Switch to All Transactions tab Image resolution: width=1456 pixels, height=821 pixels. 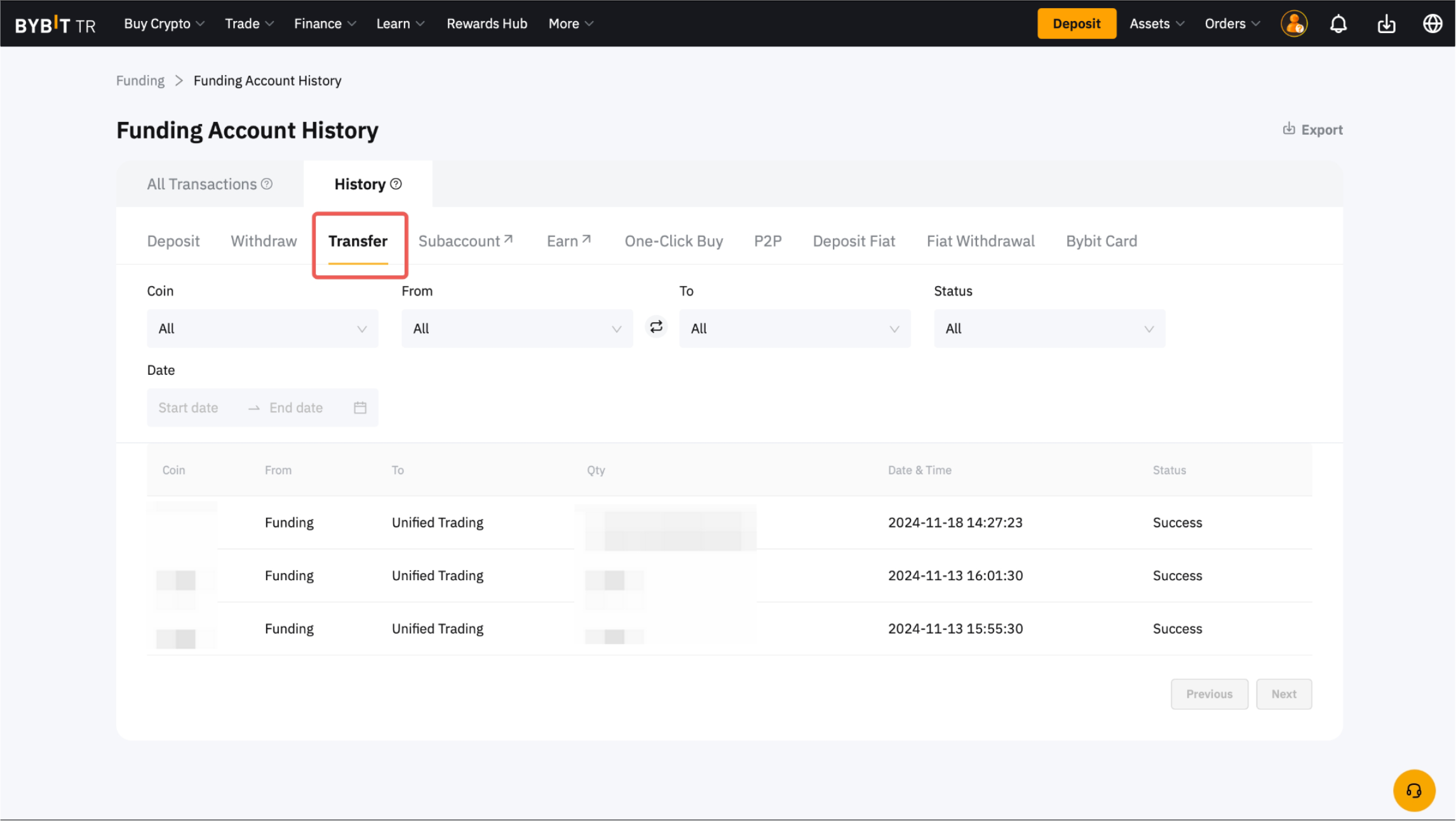202,184
